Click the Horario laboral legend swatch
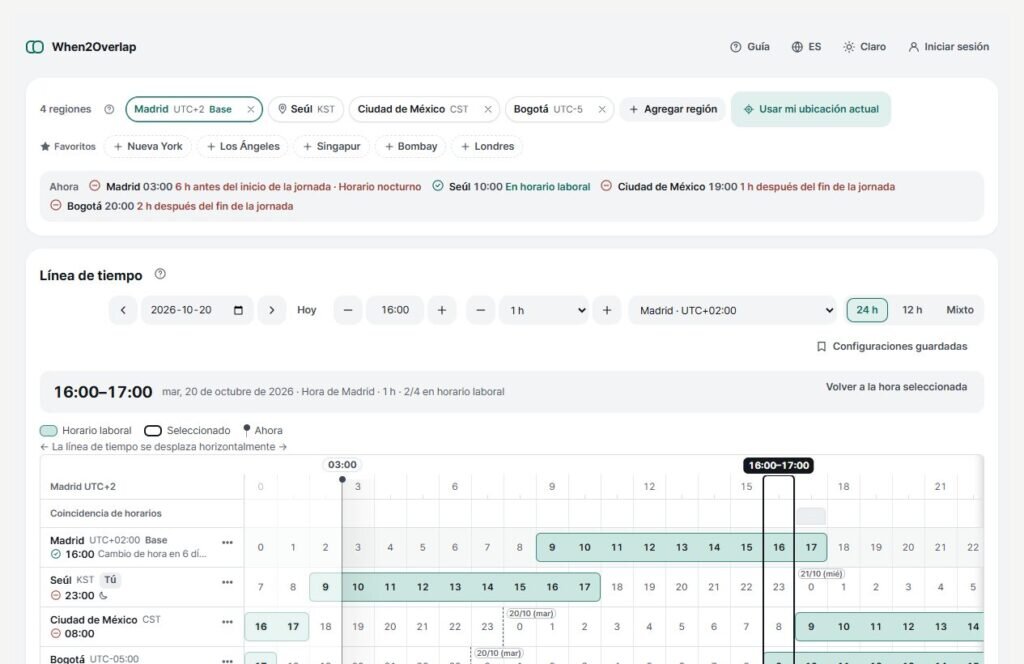The width and height of the screenshot is (1024, 664). [x=48, y=430]
